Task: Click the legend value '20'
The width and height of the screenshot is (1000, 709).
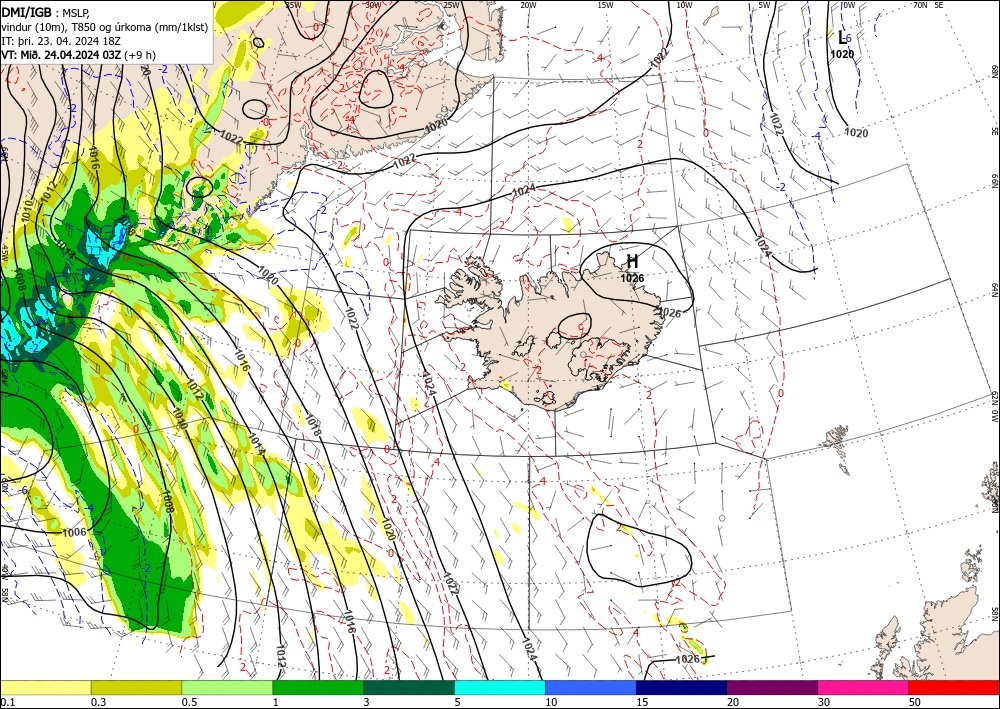Action: (733, 702)
